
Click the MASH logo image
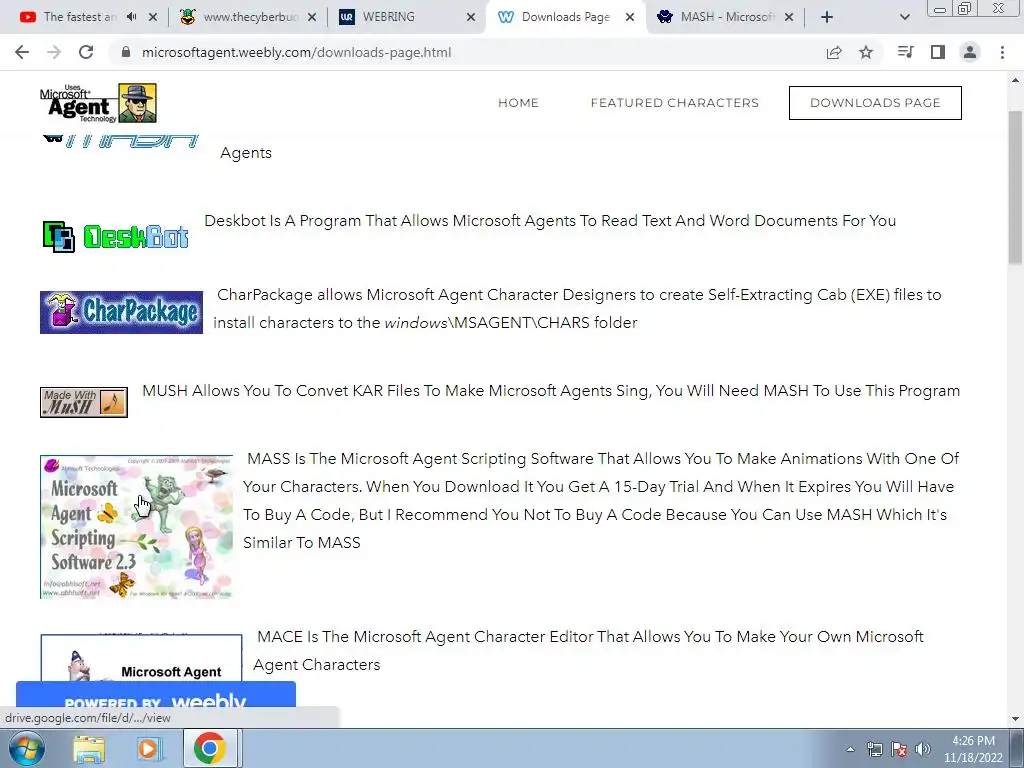[120, 140]
